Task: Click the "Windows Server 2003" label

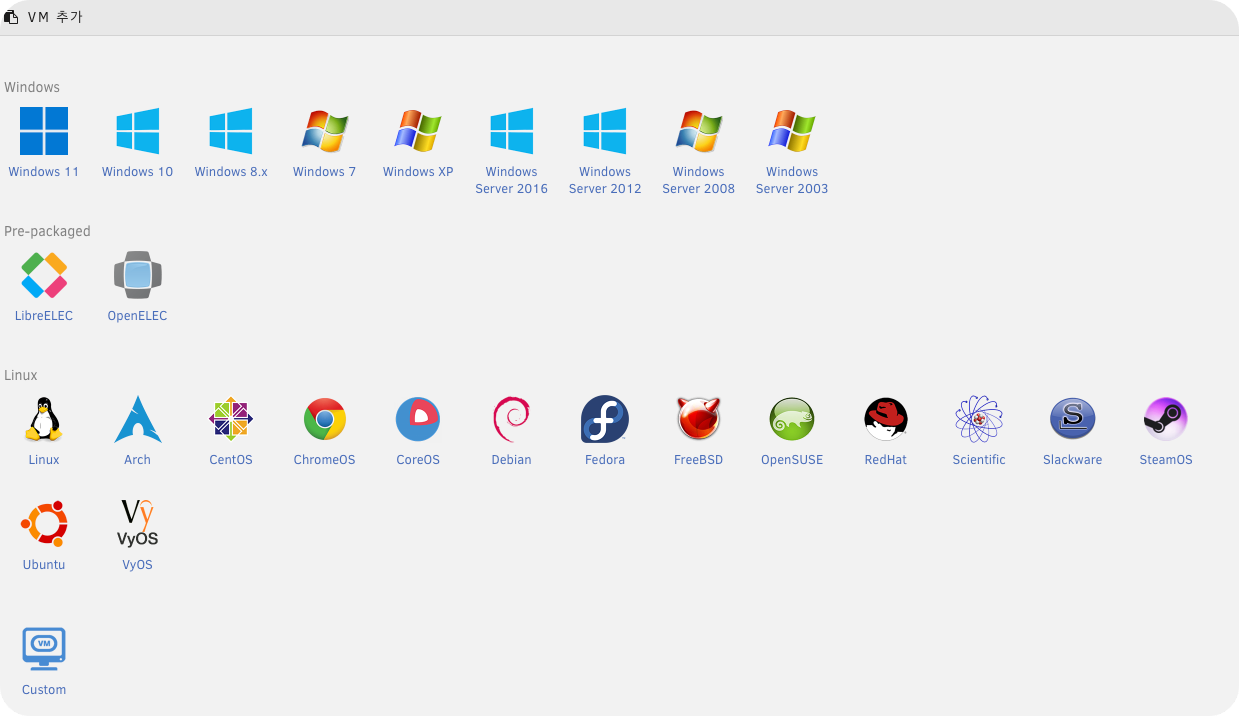Action: (792, 180)
